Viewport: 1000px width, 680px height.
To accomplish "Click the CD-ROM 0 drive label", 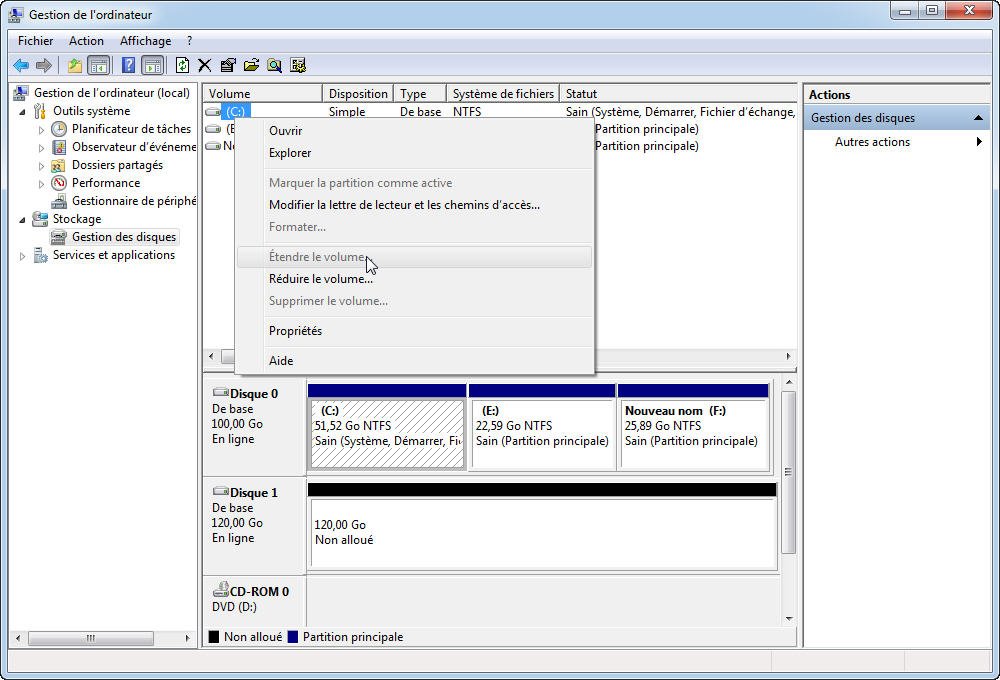I will click(259, 591).
